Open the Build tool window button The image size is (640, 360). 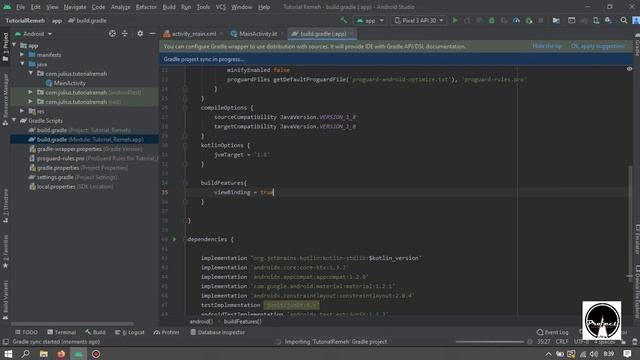(x=96, y=332)
